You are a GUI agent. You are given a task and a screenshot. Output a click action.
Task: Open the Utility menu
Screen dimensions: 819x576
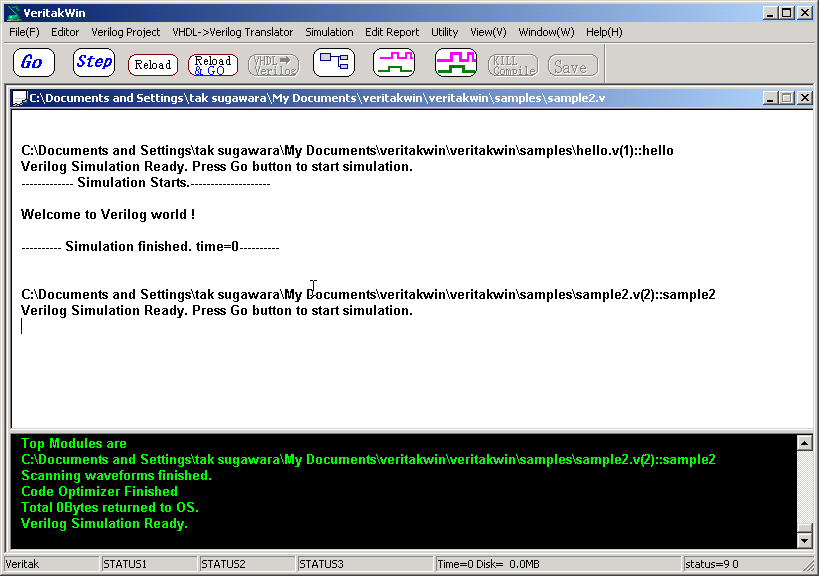point(444,32)
